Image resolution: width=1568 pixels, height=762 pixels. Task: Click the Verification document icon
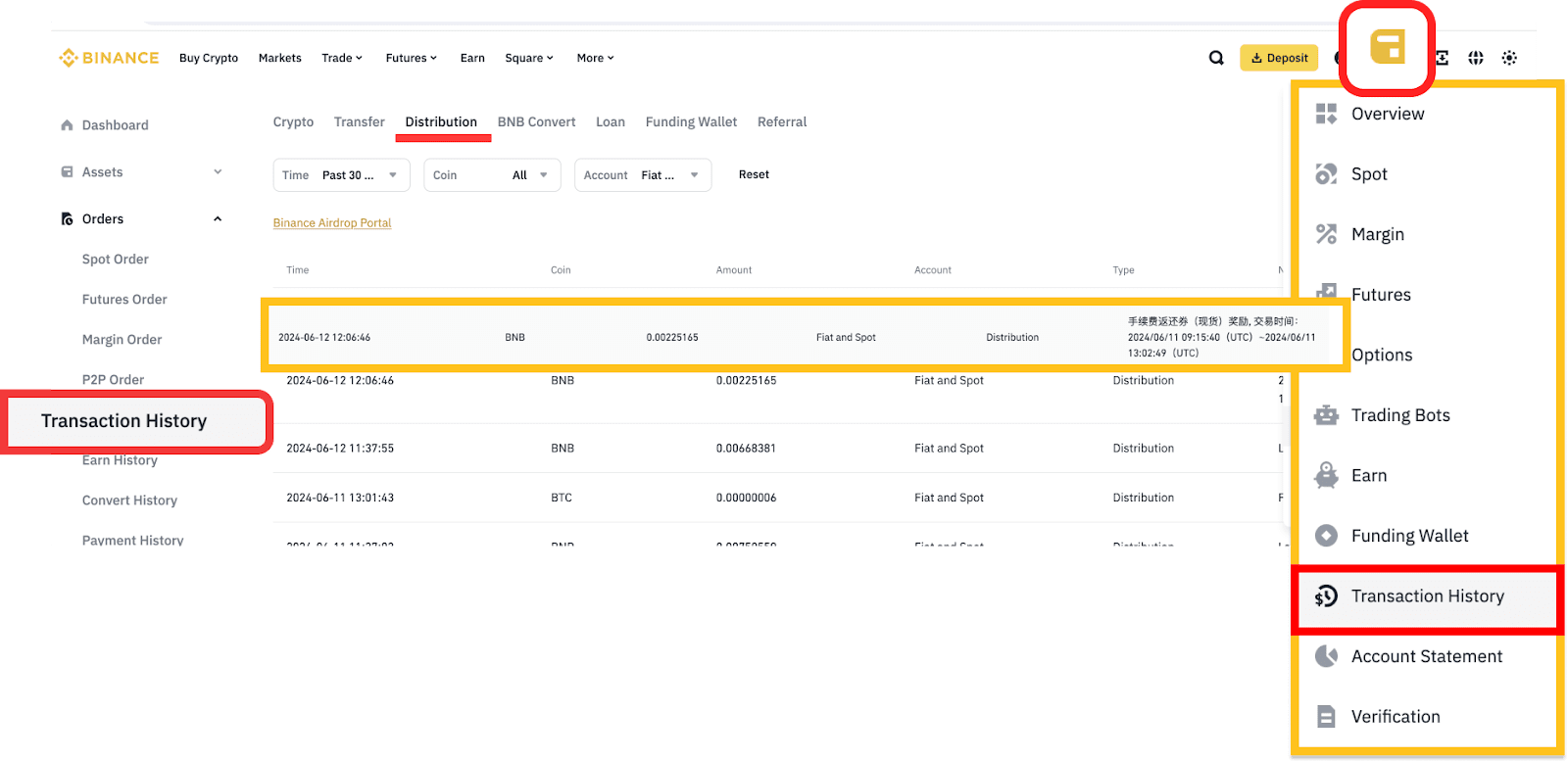pos(1326,717)
